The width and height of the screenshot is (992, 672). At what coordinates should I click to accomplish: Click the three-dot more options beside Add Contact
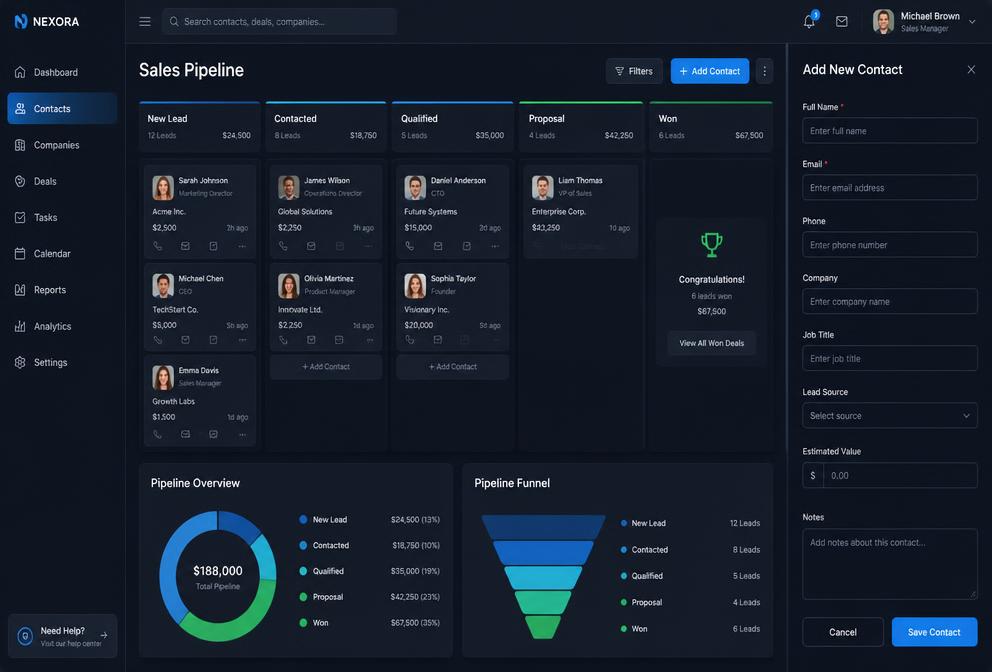[x=764, y=71]
